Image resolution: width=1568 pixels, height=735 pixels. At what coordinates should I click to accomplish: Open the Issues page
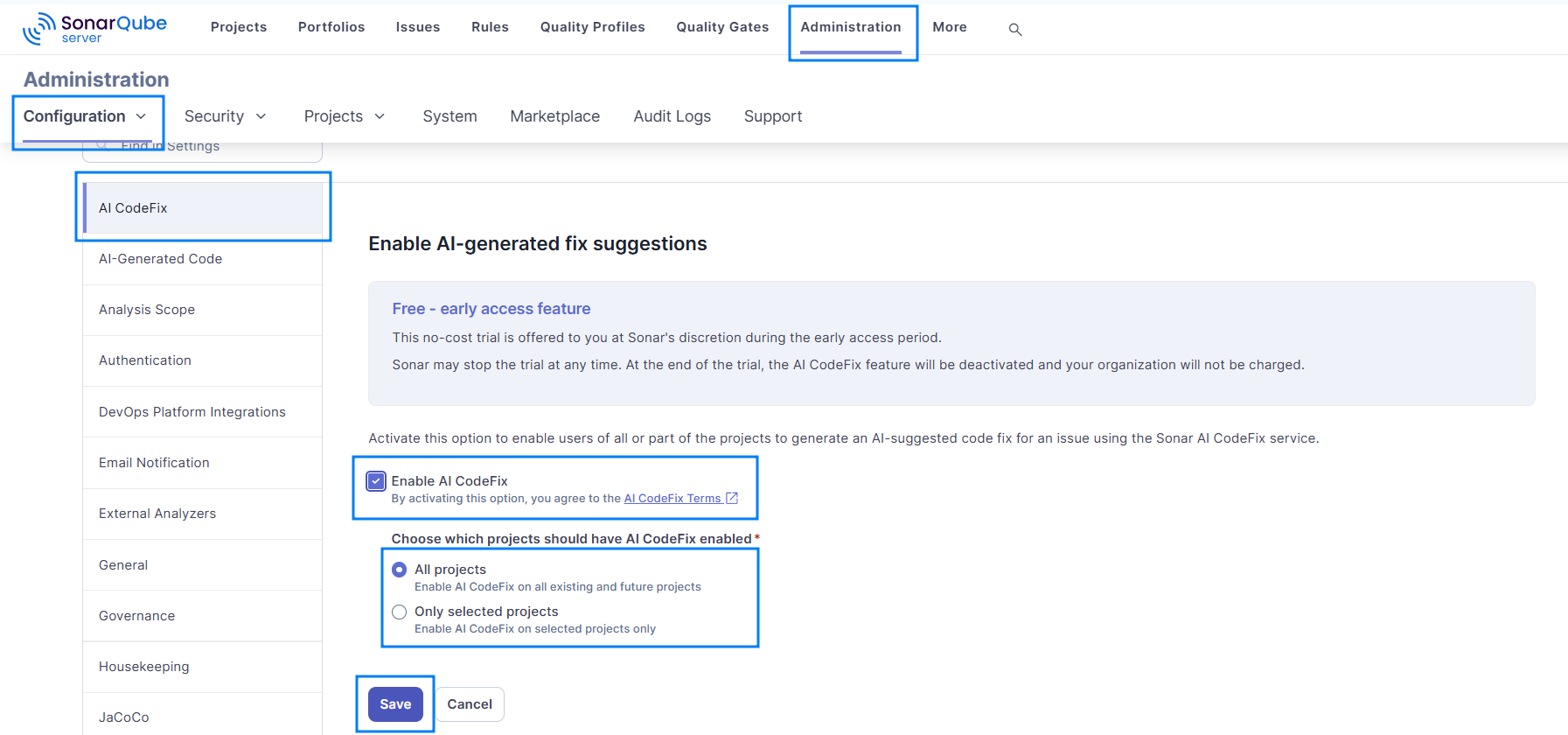tap(418, 27)
